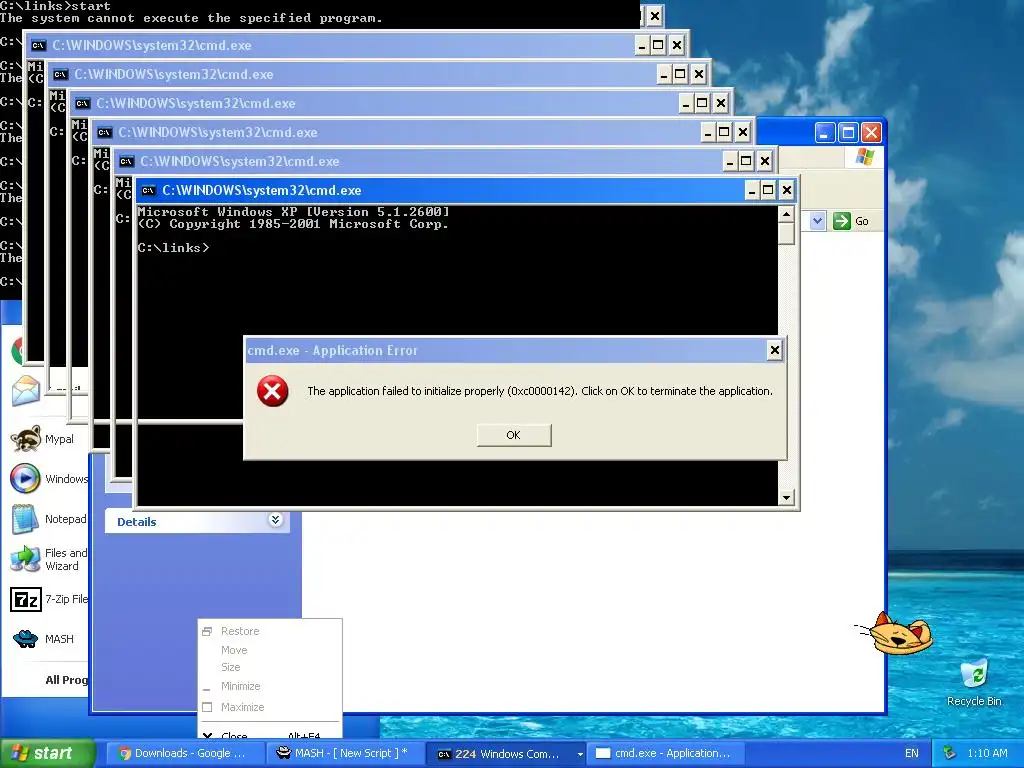Maximize the Explorer window behind cmd
The image size is (1024, 768).
[x=848, y=133]
